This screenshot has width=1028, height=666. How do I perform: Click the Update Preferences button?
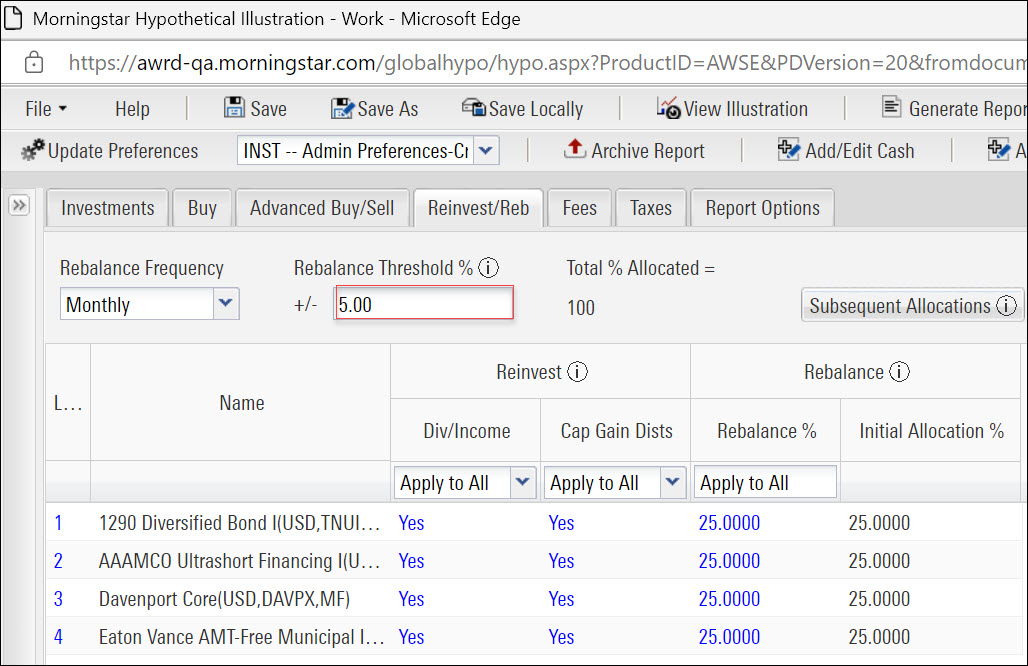(109, 150)
